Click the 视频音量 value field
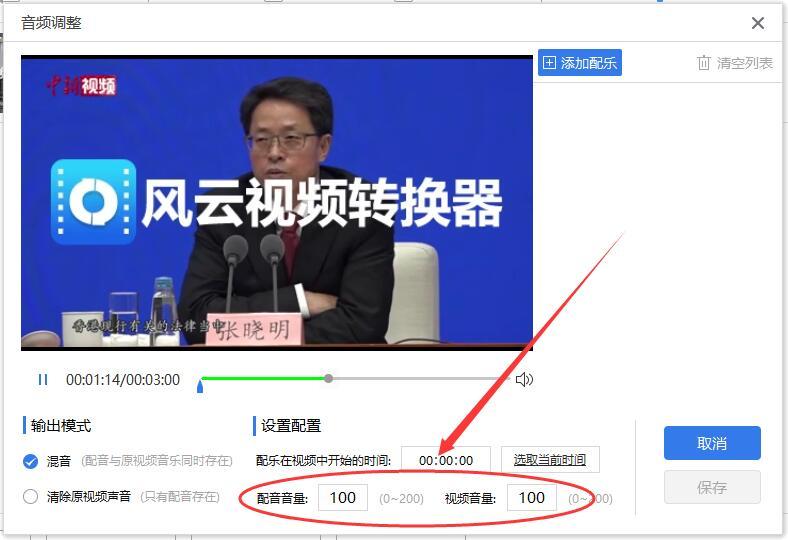The image size is (788, 540). click(x=532, y=498)
